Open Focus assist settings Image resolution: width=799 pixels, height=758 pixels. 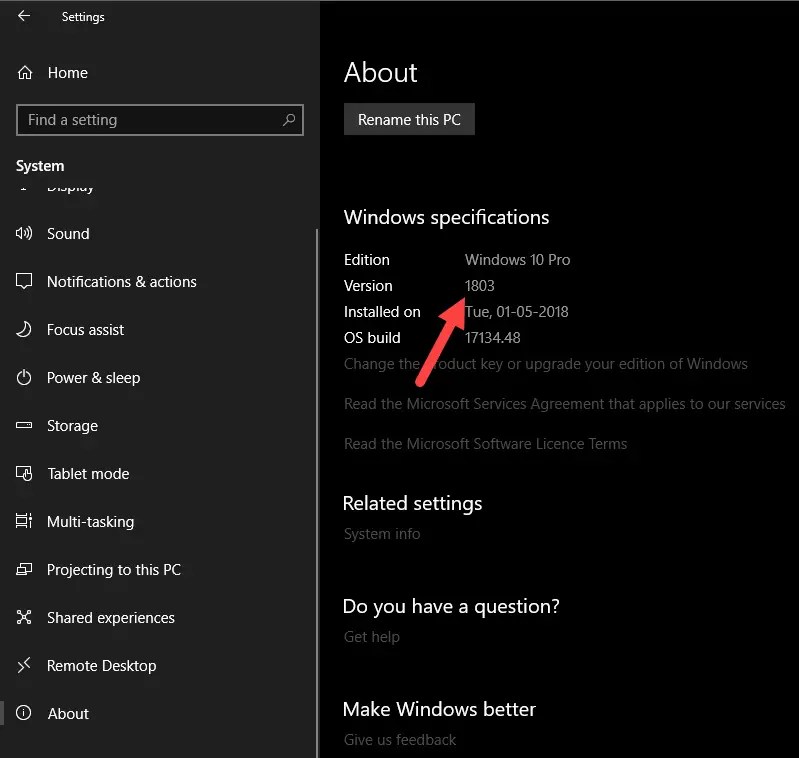tap(85, 330)
